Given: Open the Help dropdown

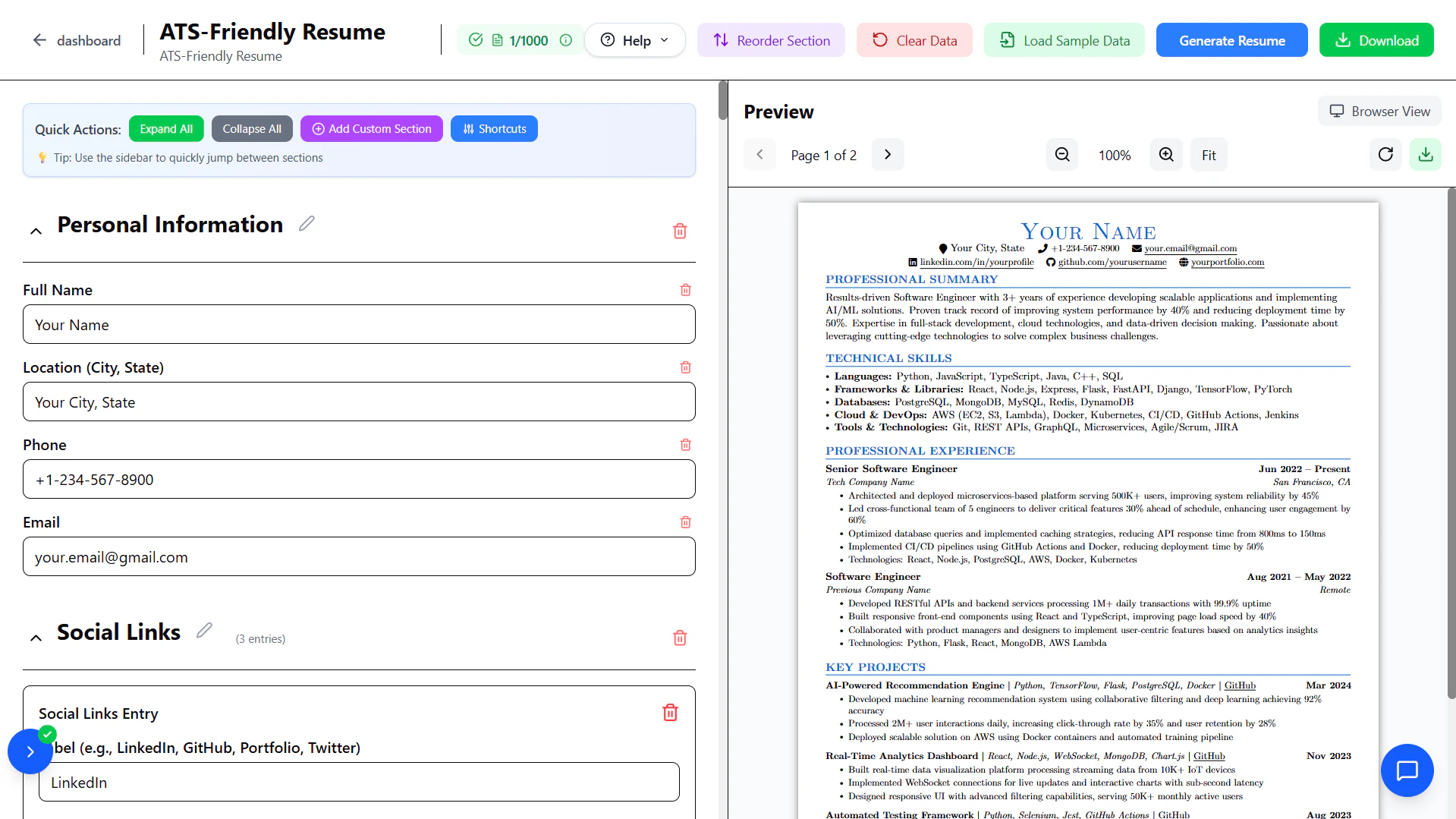Looking at the screenshot, I should 634,40.
